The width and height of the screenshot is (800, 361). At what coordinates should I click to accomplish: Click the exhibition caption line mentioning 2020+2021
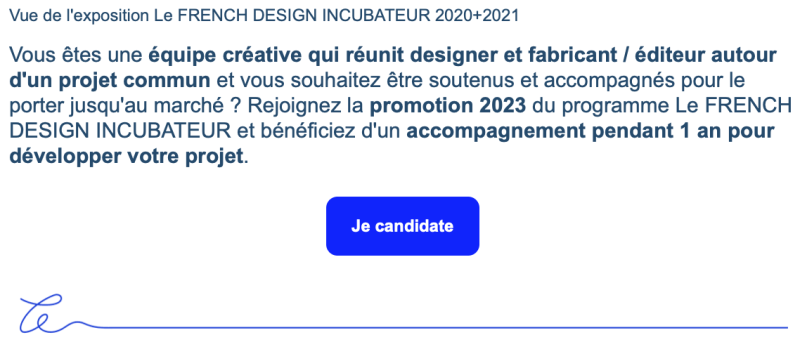pos(264,16)
